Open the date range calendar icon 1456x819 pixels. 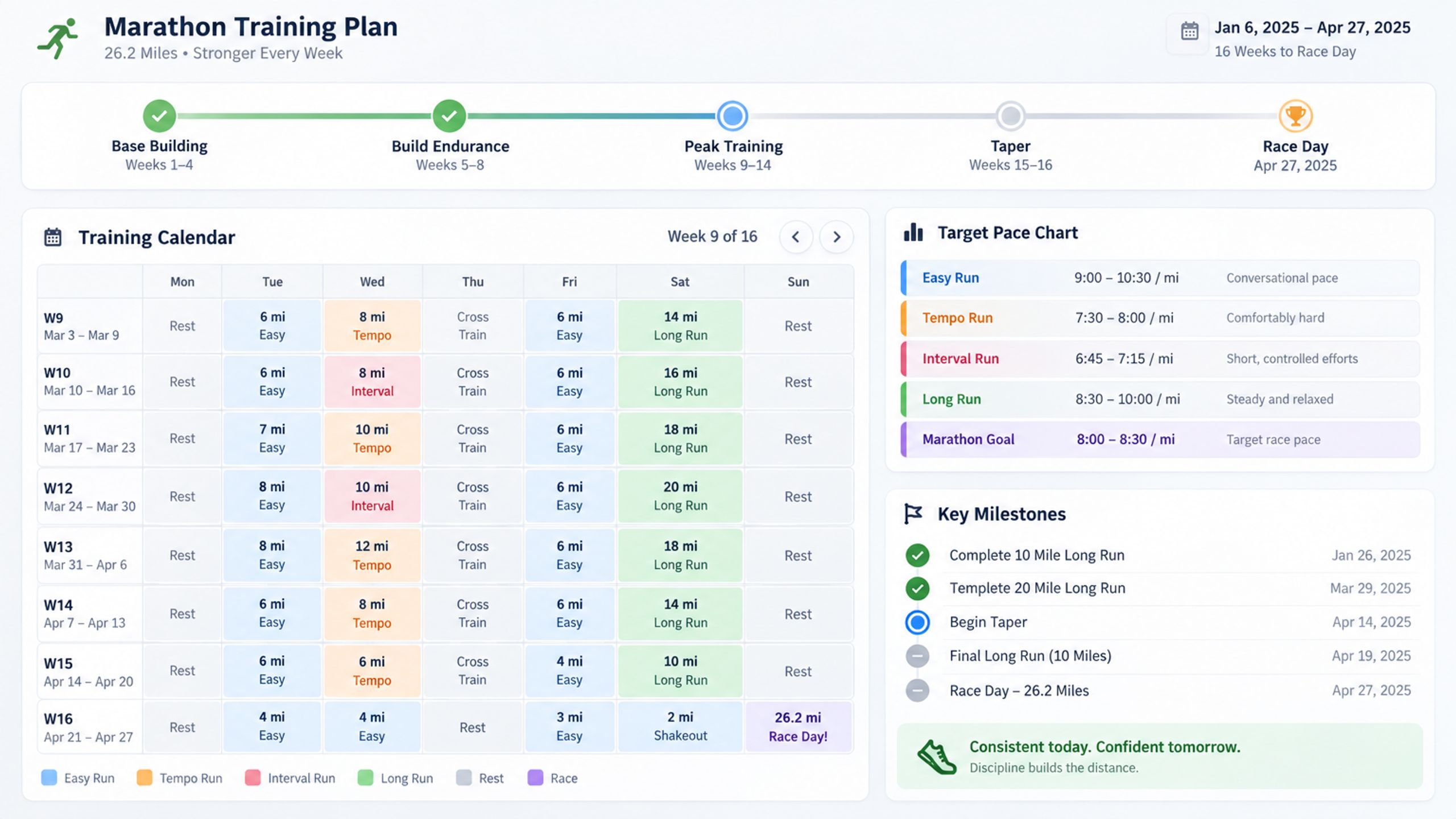coord(1189,31)
